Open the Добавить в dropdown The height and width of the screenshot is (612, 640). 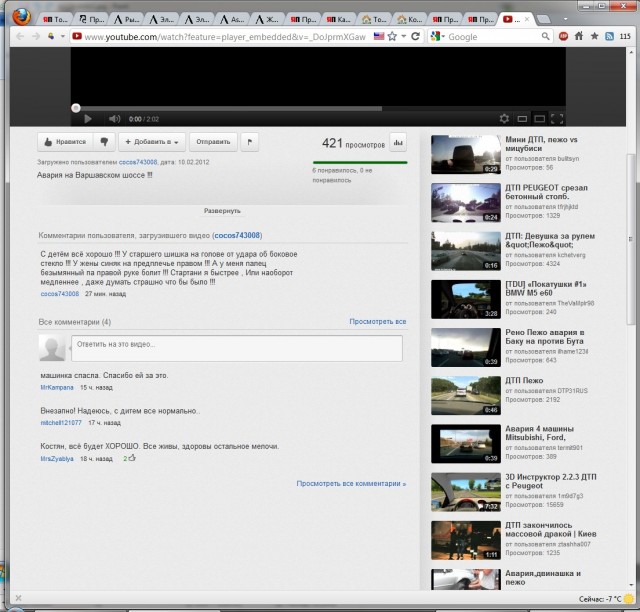pos(153,142)
